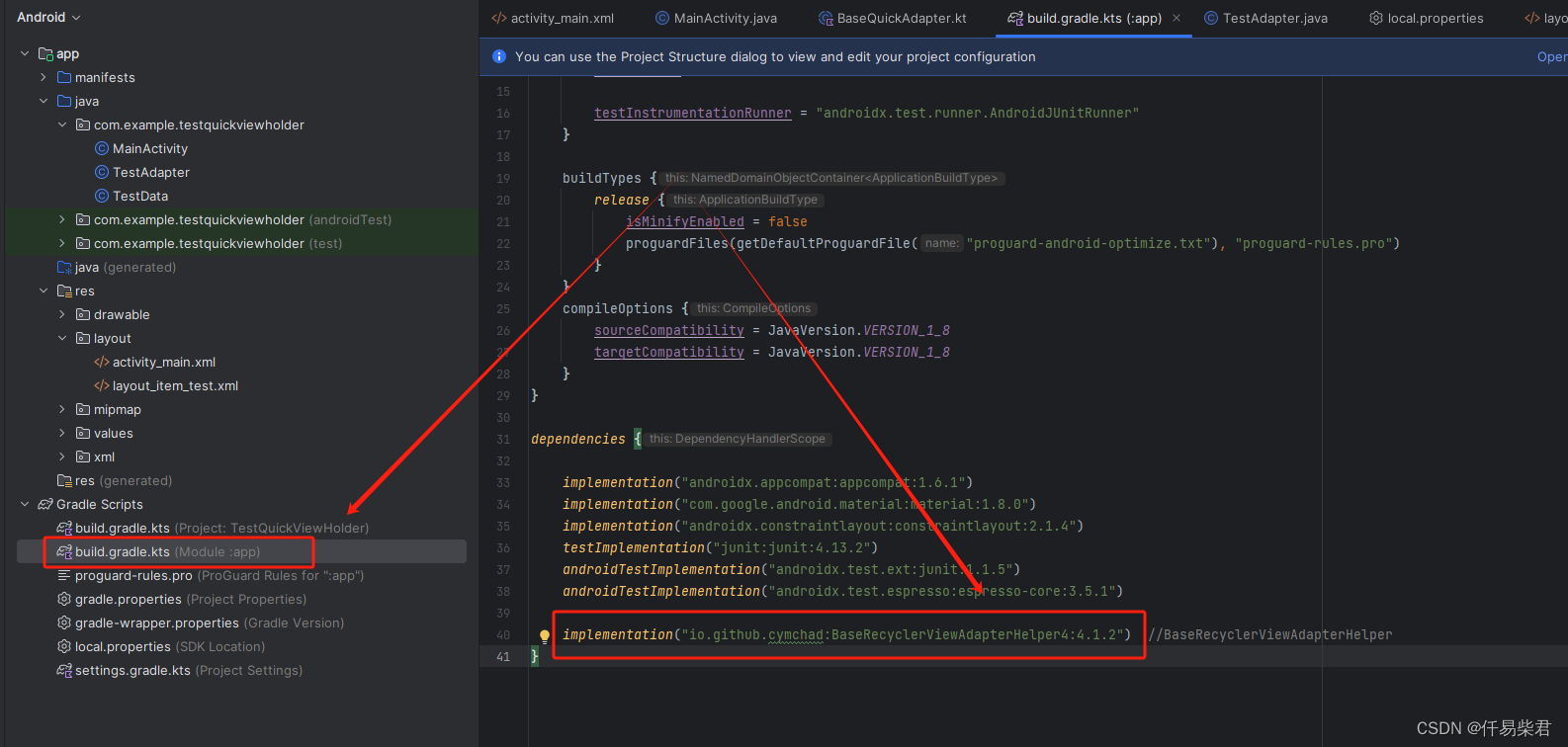Viewport: 1568px width, 747px height.
Task: Expand the manifests folder
Action: (44, 77)
